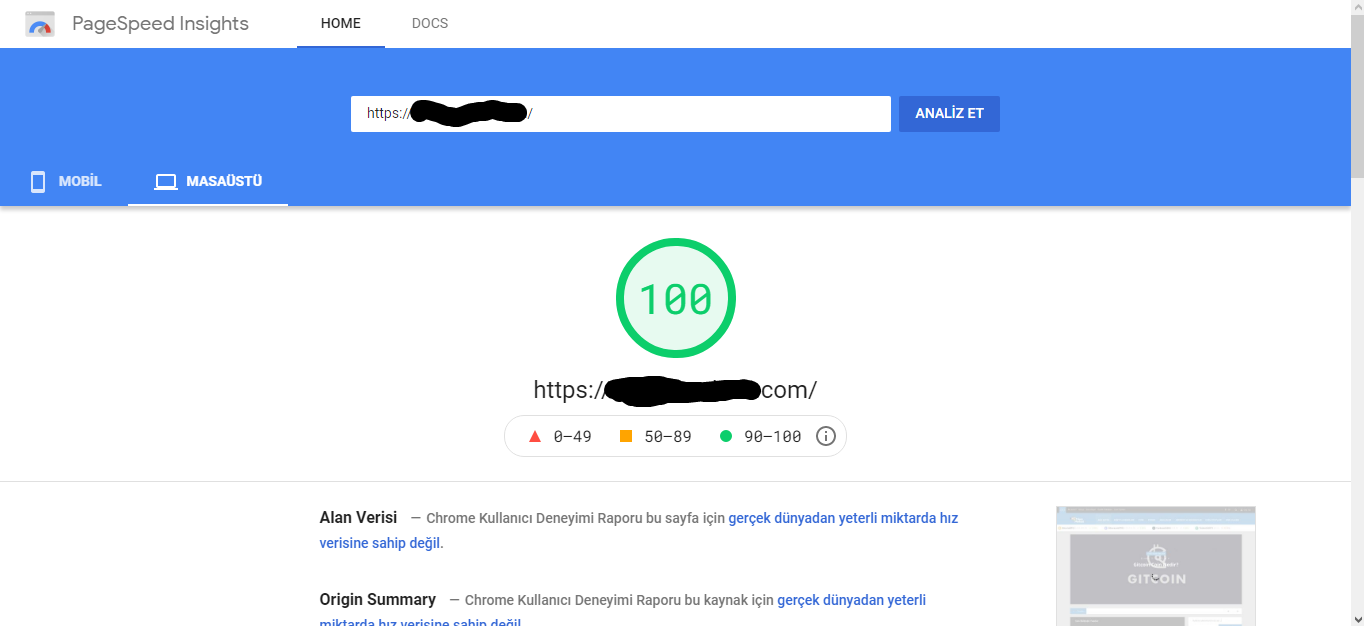
Task: Click the analyzed URL text below score
Action: (x=675, y=390)
